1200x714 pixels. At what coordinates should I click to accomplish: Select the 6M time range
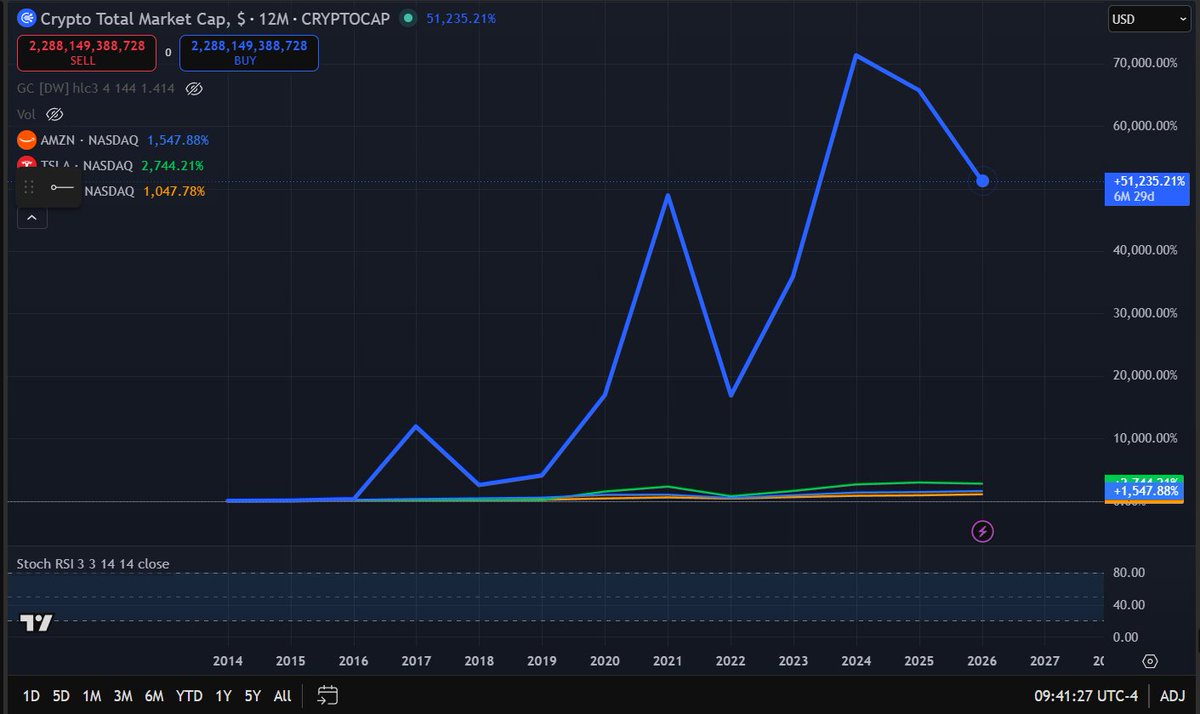[x=154, y=695]
